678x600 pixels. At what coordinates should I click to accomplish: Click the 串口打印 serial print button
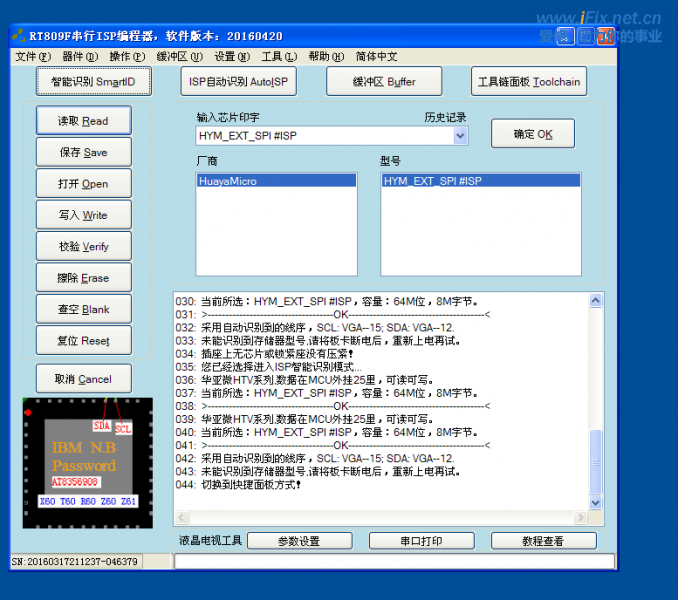pyautogui.click(x=422, y=541)
